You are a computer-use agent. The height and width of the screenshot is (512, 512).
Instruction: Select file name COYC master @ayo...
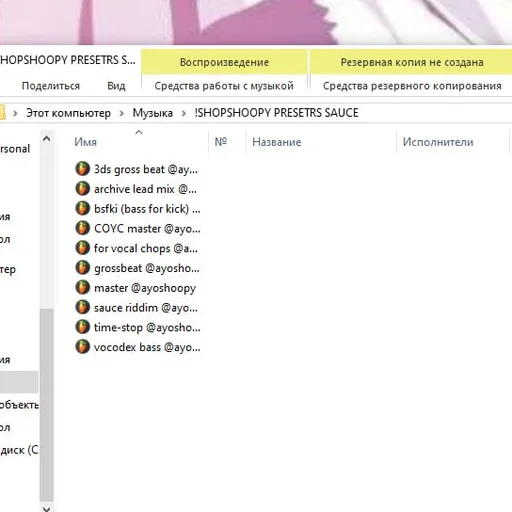(x=147, y=229)
